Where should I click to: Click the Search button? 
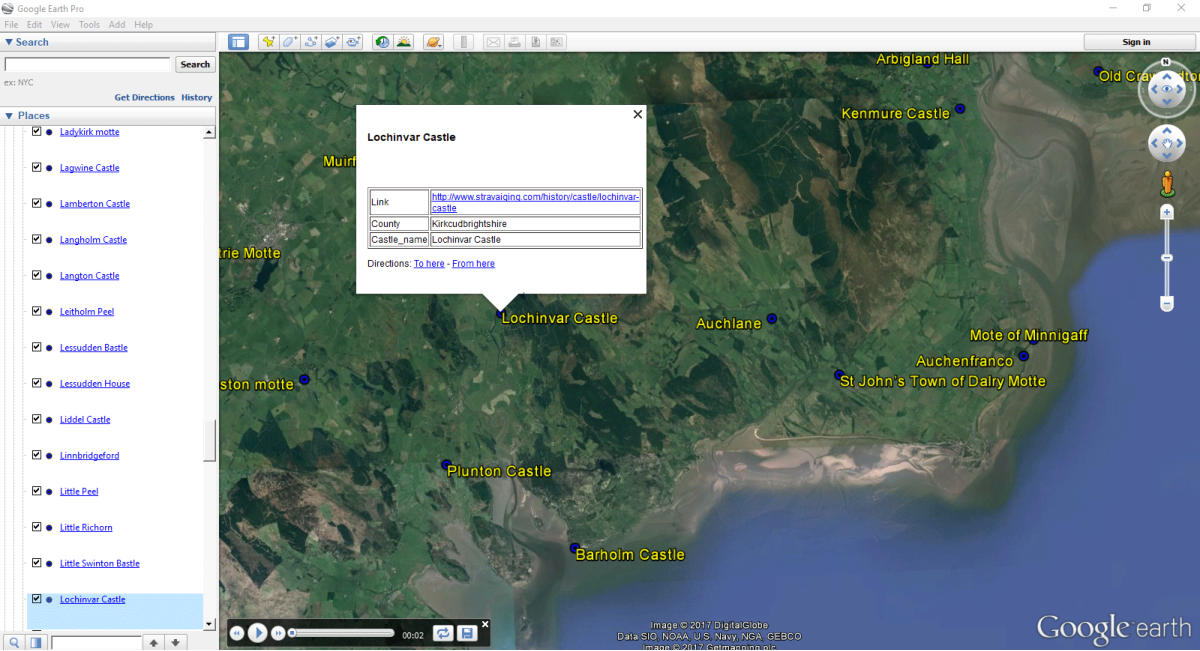click(195, 64)
